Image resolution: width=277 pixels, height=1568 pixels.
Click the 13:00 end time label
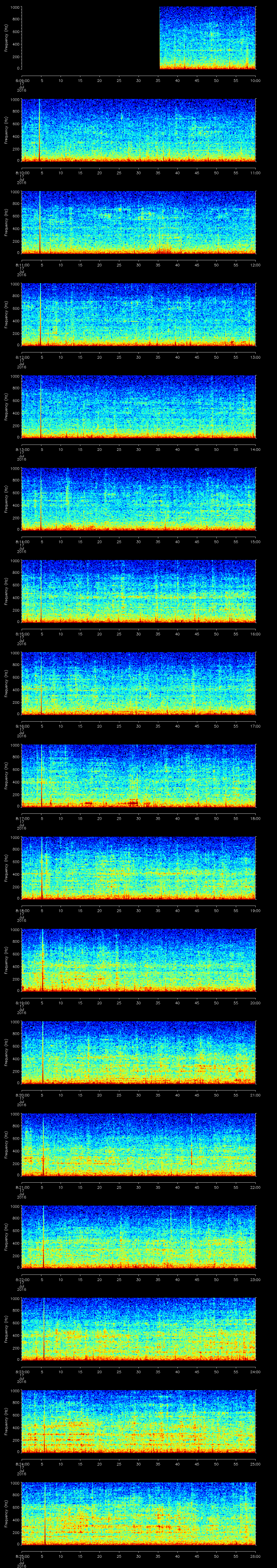pyautogui.click(x=256, y=357)
